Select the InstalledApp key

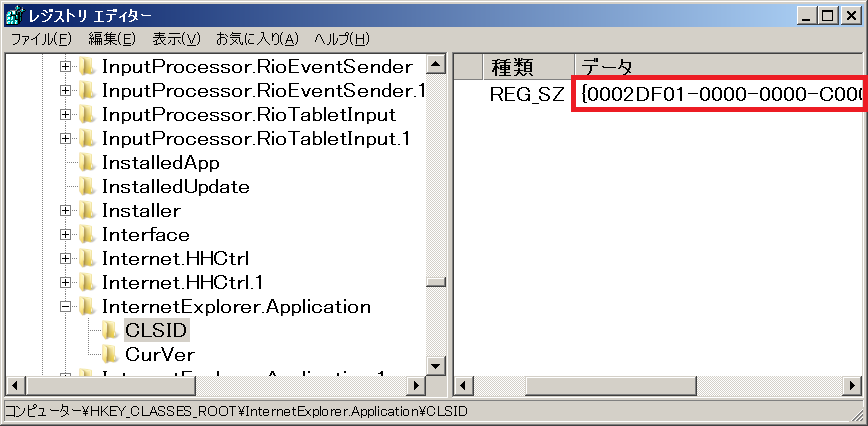(161, 163)
